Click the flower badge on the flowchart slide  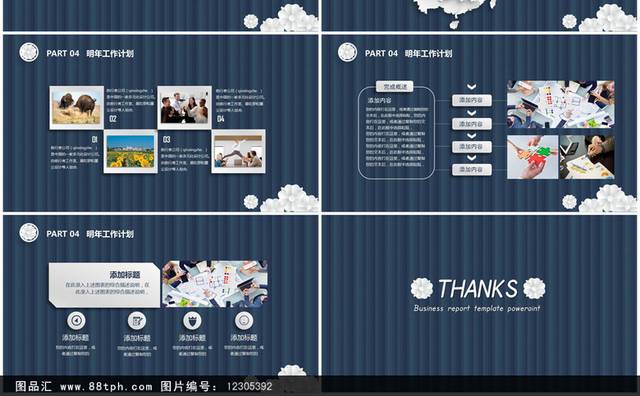point(347,52)
